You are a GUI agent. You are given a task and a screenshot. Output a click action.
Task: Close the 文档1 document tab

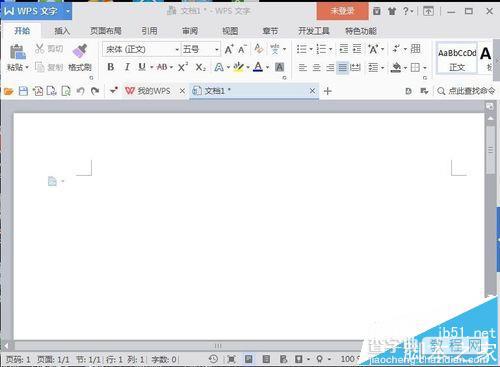pos(312,91)
